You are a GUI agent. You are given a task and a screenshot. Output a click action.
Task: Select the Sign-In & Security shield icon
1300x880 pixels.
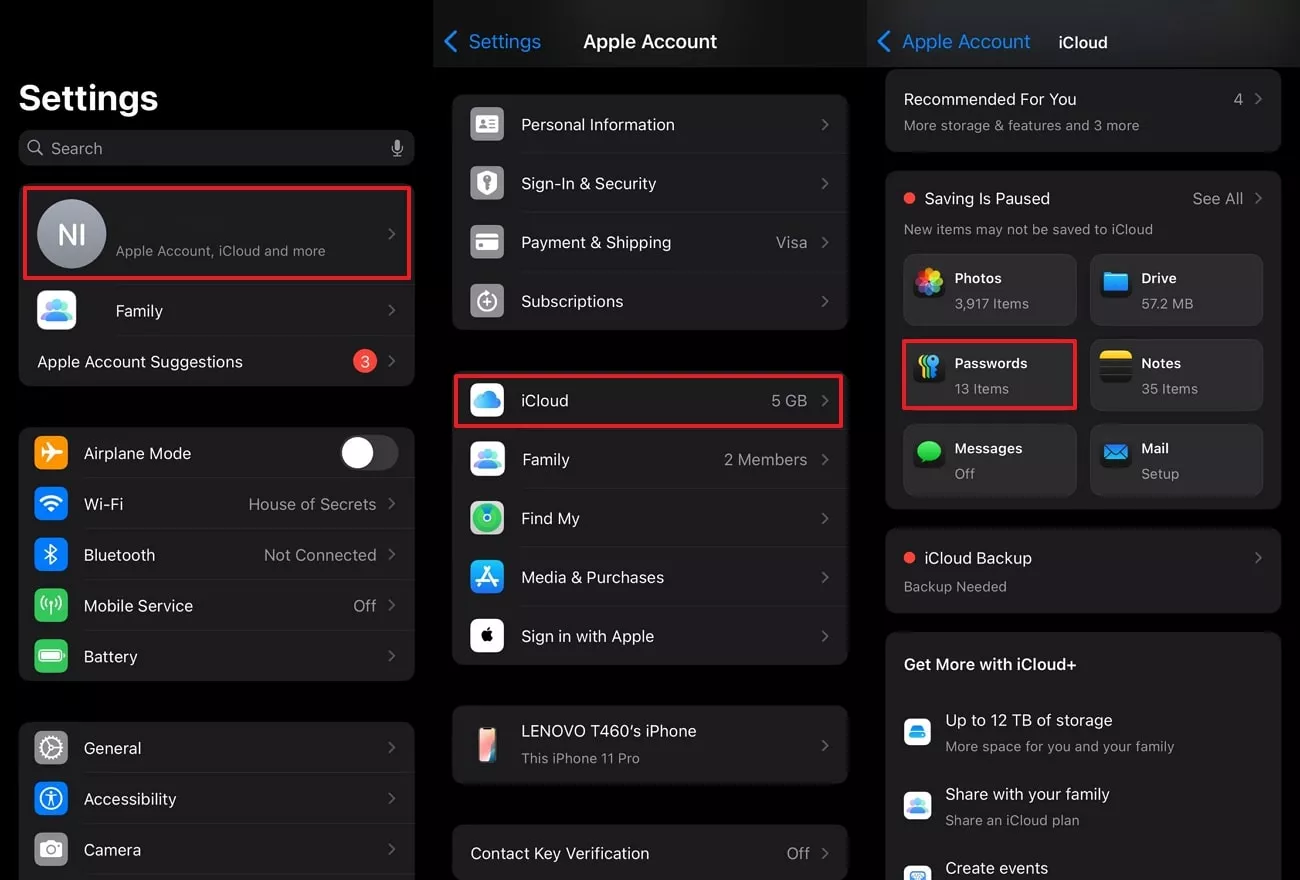(x=487, y=183)
